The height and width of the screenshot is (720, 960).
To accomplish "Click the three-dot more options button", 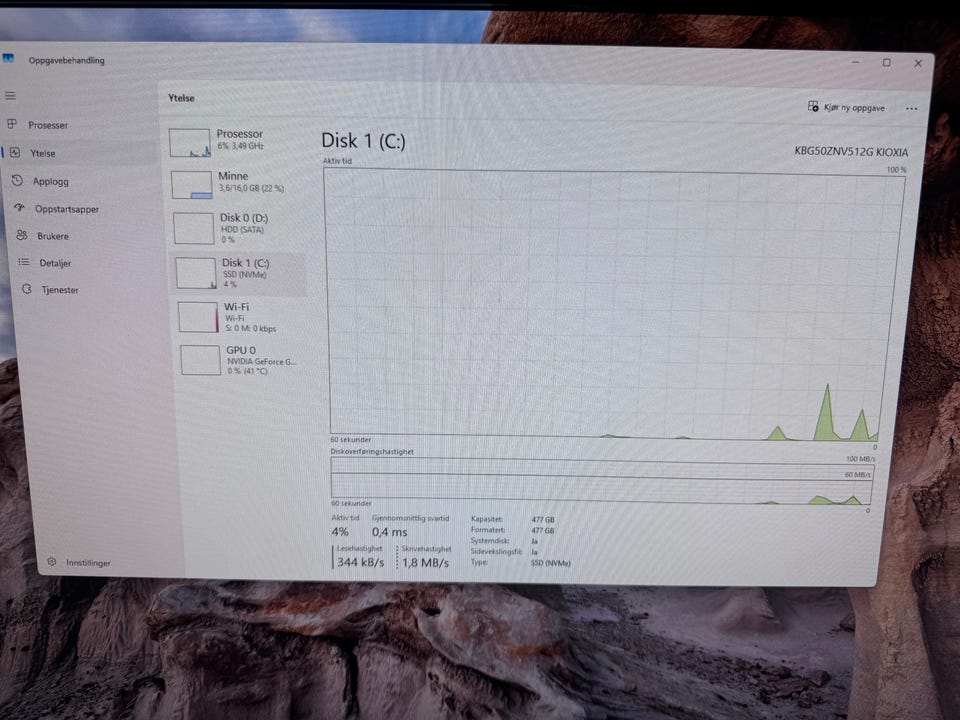I will click(x=912, y=109).
